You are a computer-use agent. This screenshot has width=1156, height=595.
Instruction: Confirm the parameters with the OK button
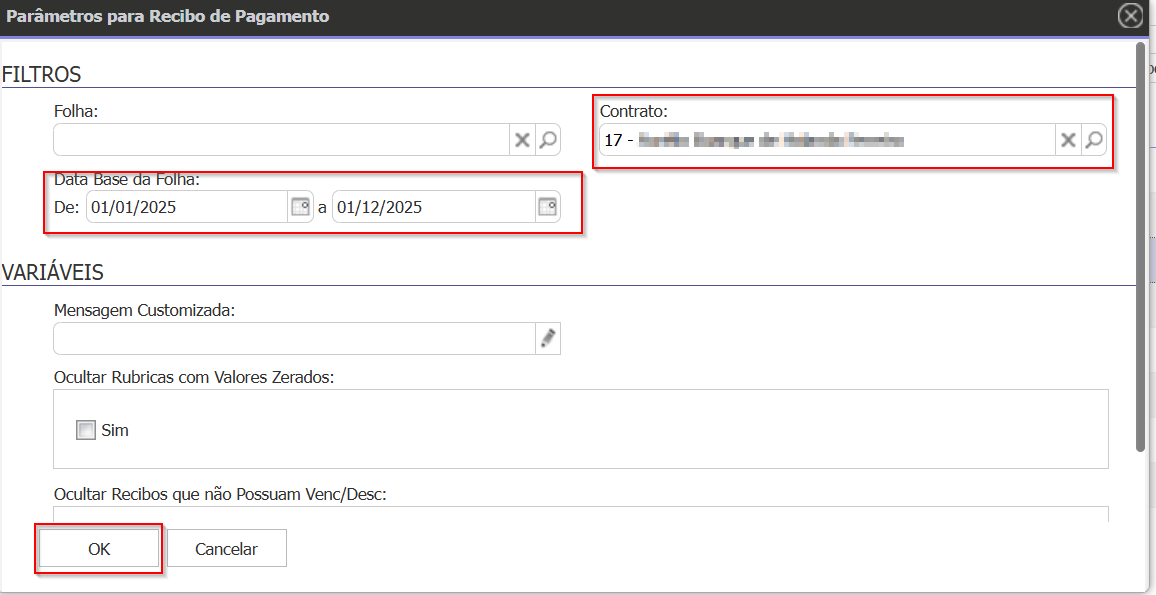99,549
